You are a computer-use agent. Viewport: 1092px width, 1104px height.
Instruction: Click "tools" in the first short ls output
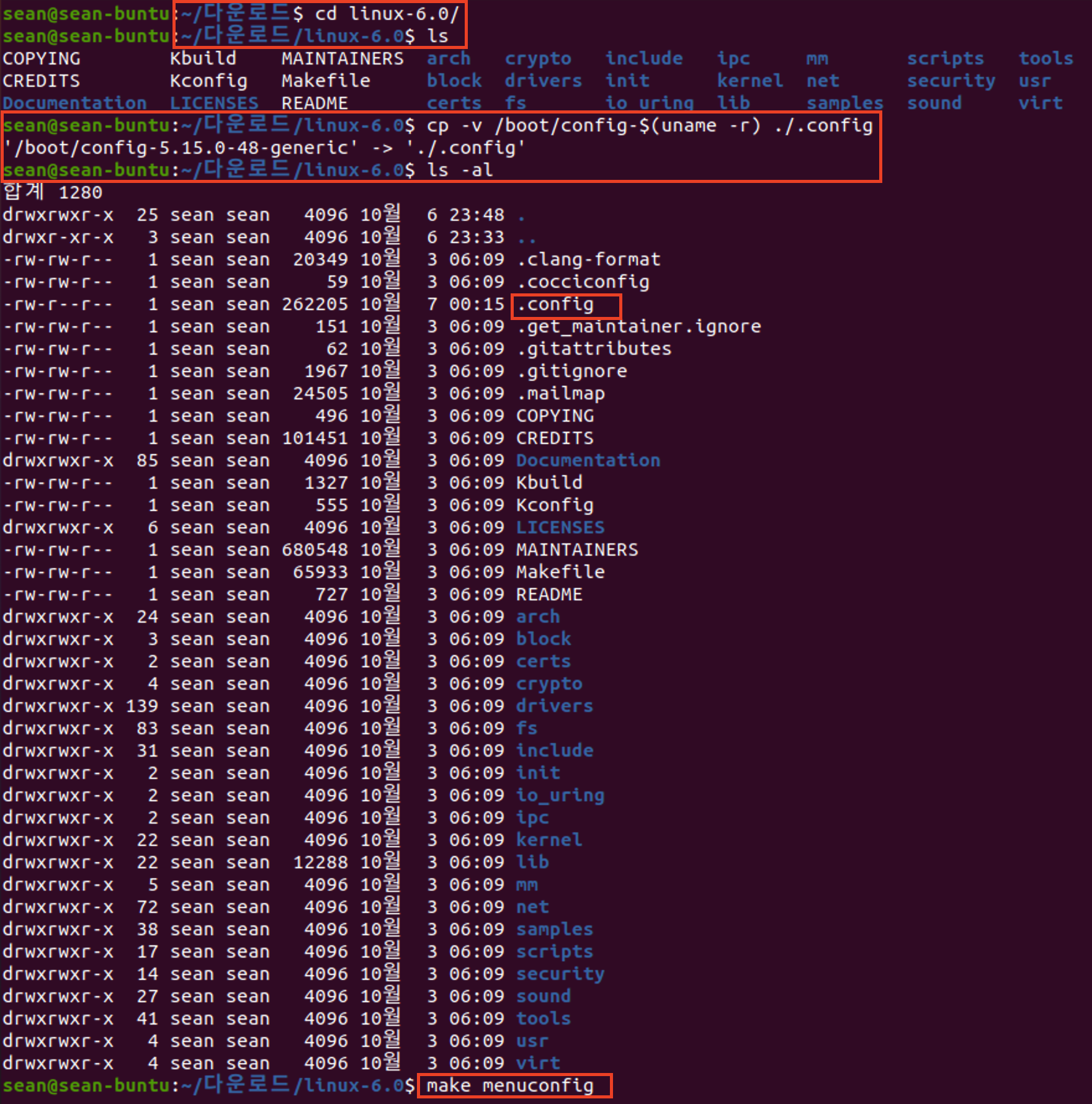point(1046,59)
